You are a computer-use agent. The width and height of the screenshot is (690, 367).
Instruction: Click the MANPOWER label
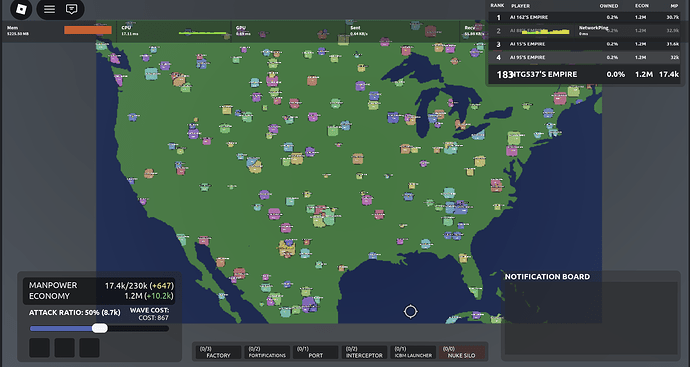click(53, 285)
